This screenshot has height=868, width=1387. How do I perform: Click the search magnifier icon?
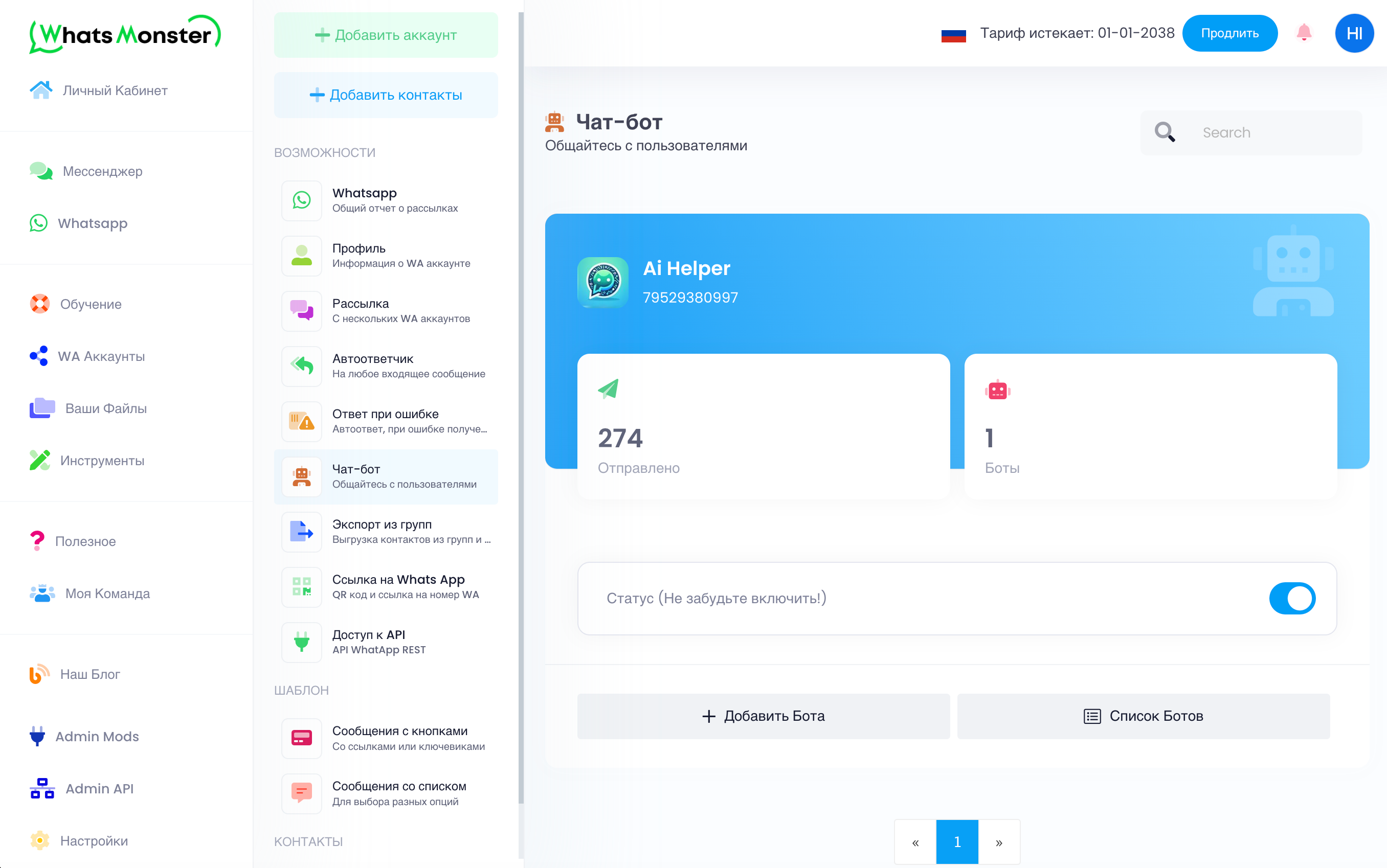pos(1164,132)
